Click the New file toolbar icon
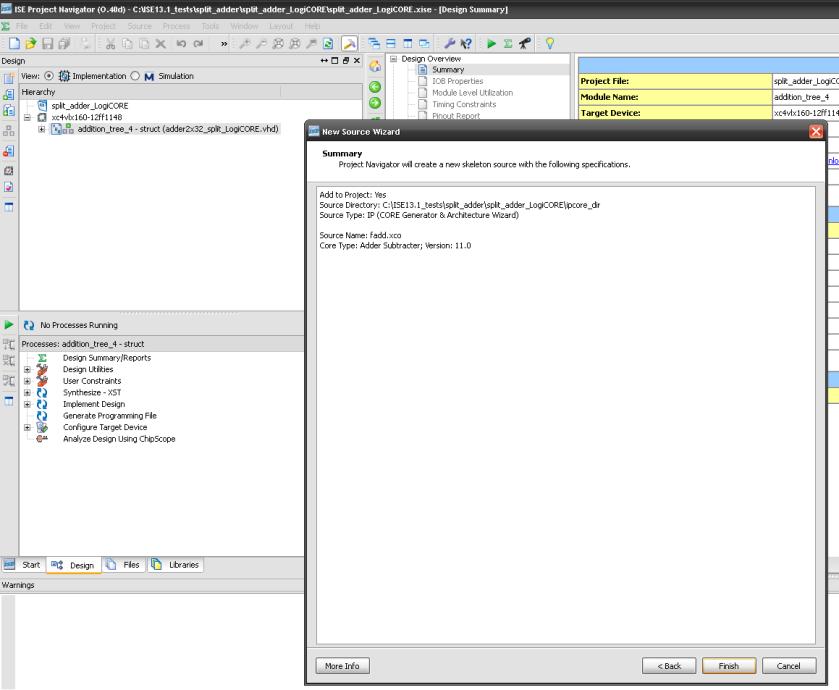 14,43
